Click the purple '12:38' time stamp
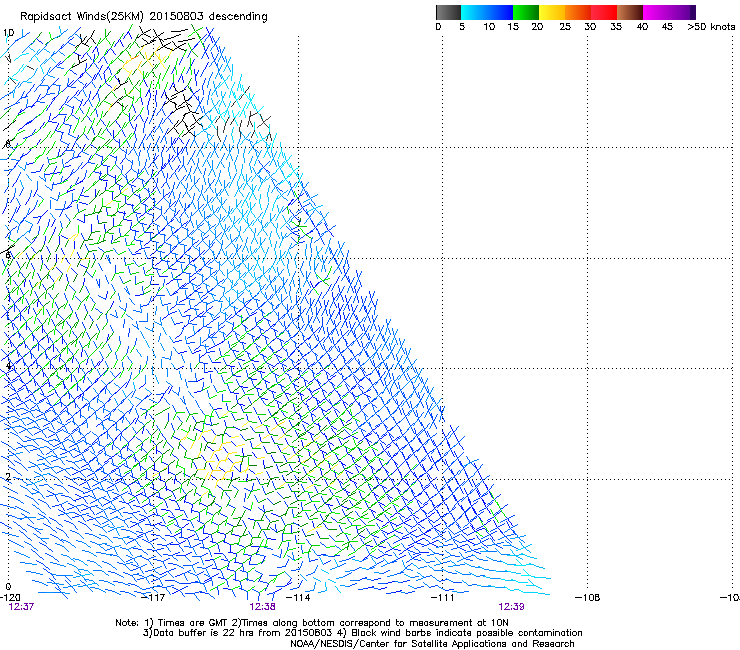740x650 pixels. 262,607
